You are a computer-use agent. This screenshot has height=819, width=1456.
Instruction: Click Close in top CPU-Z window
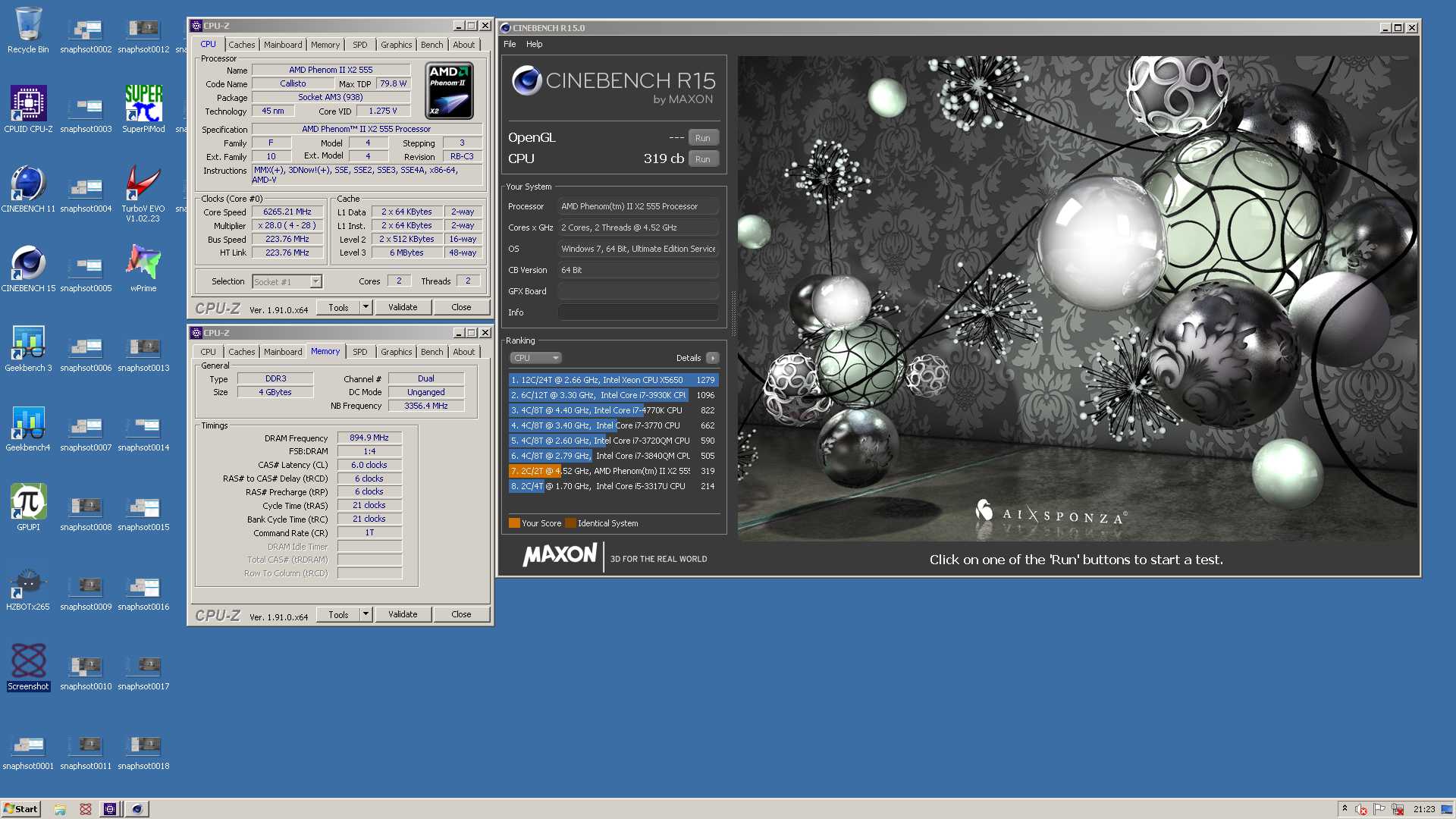[461, 307]
